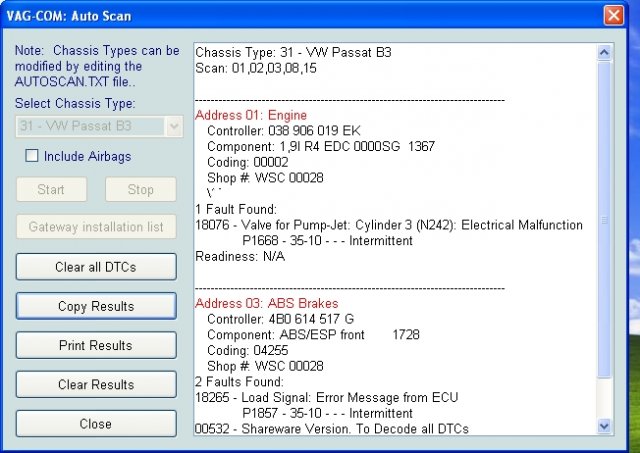Click the 18076 Valve for Pump-Jet fault line
The width and height of the screenshot is (640, 453).
[x=389, y=225]
